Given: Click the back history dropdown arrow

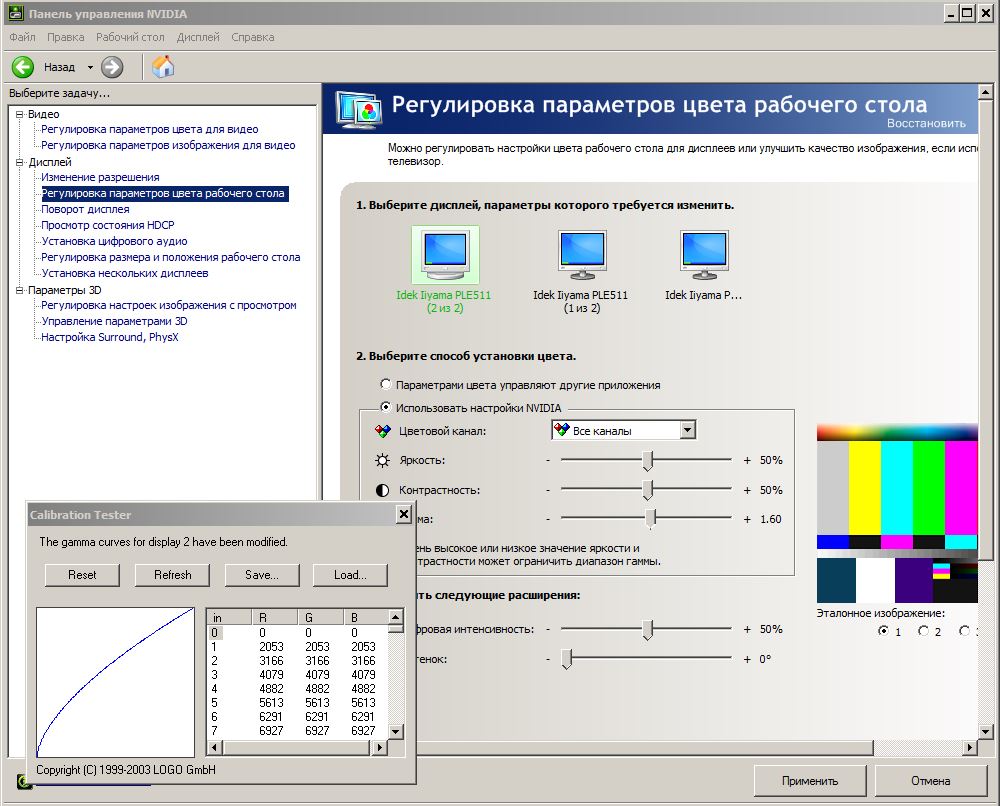Looking at the screenshot, I should click(90, 67).
